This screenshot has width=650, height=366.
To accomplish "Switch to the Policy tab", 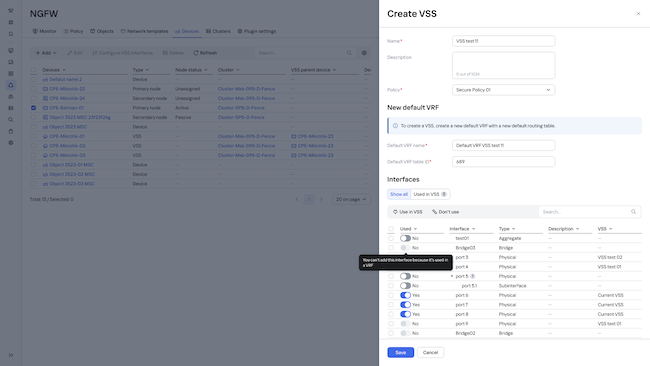I will [x=73, y=31].
